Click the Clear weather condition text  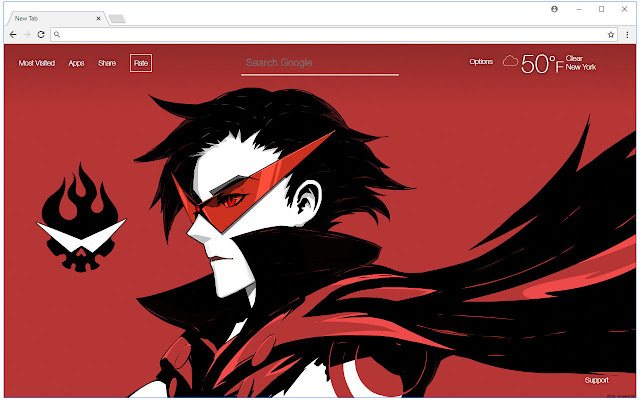[x=574, y=58]
